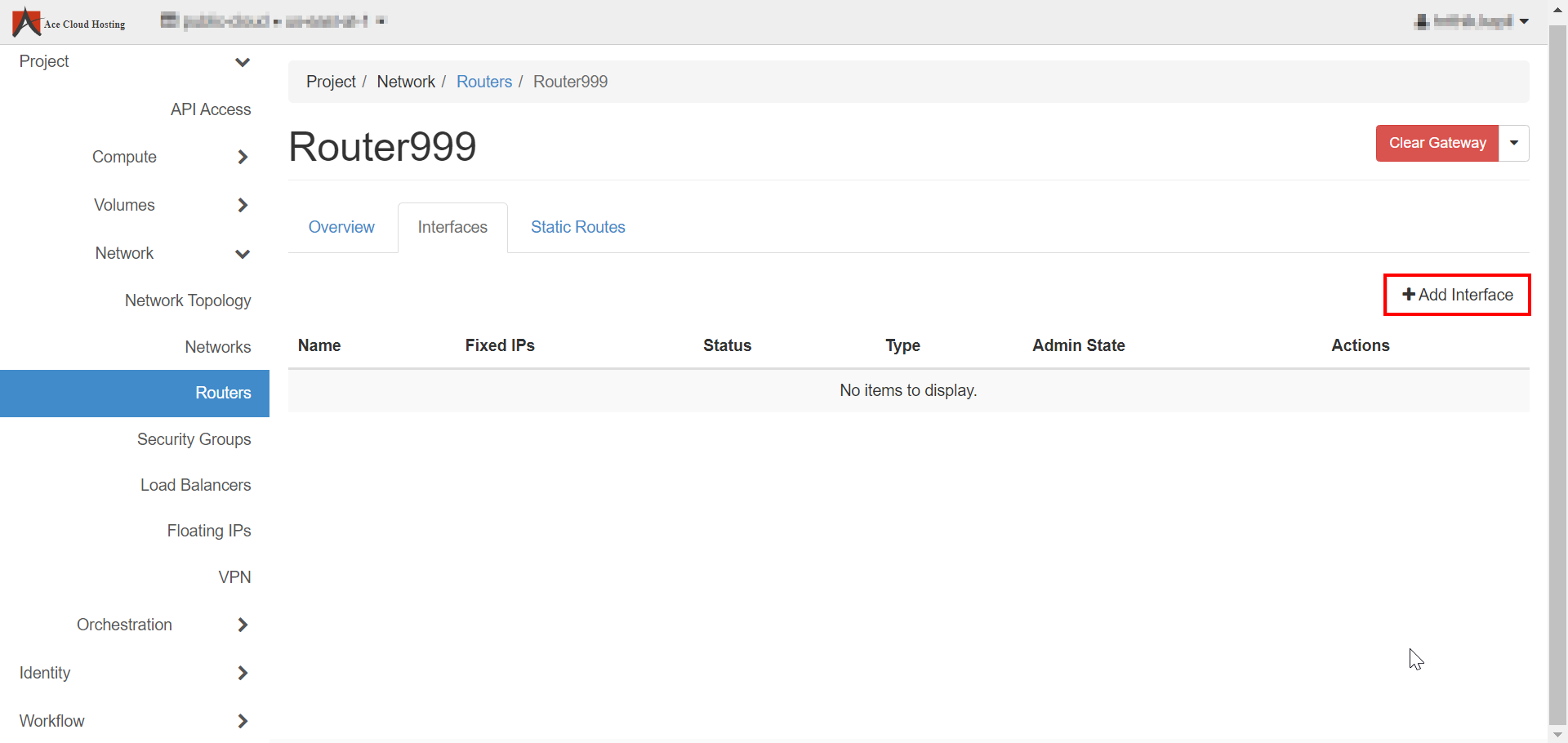Viewport: 1568px width, 743px height.
Task: Open Floating IPs in the sidebar
Action: pyautogui.click(x=209, y=531)
